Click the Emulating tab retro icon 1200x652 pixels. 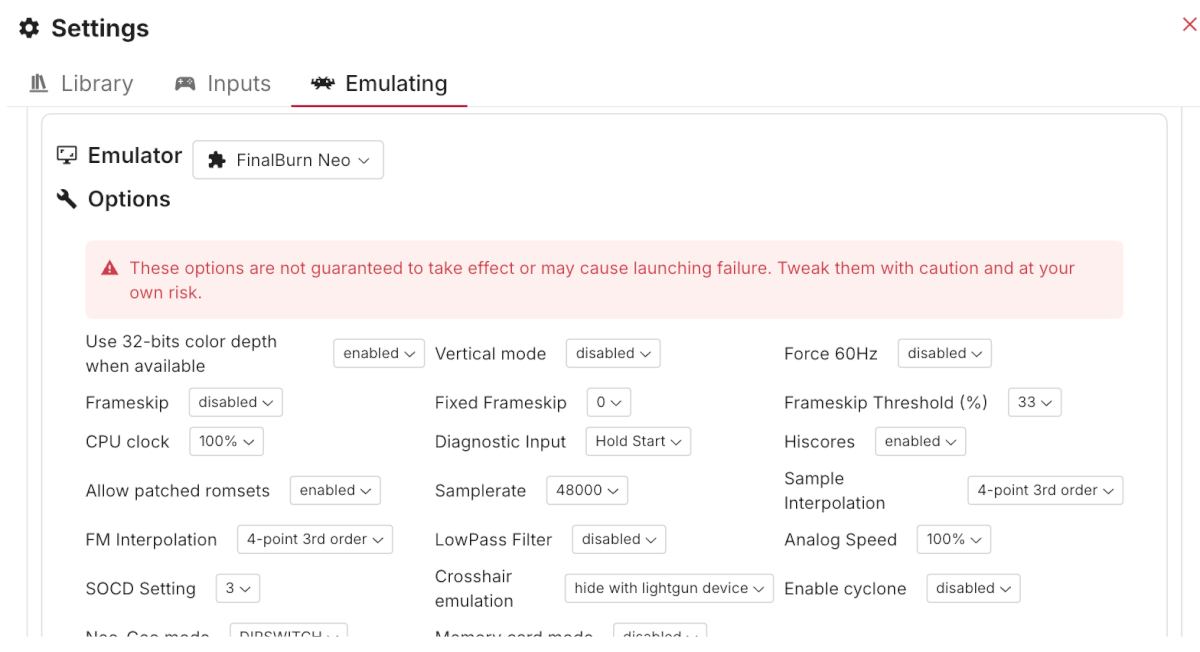click(322, 83)
